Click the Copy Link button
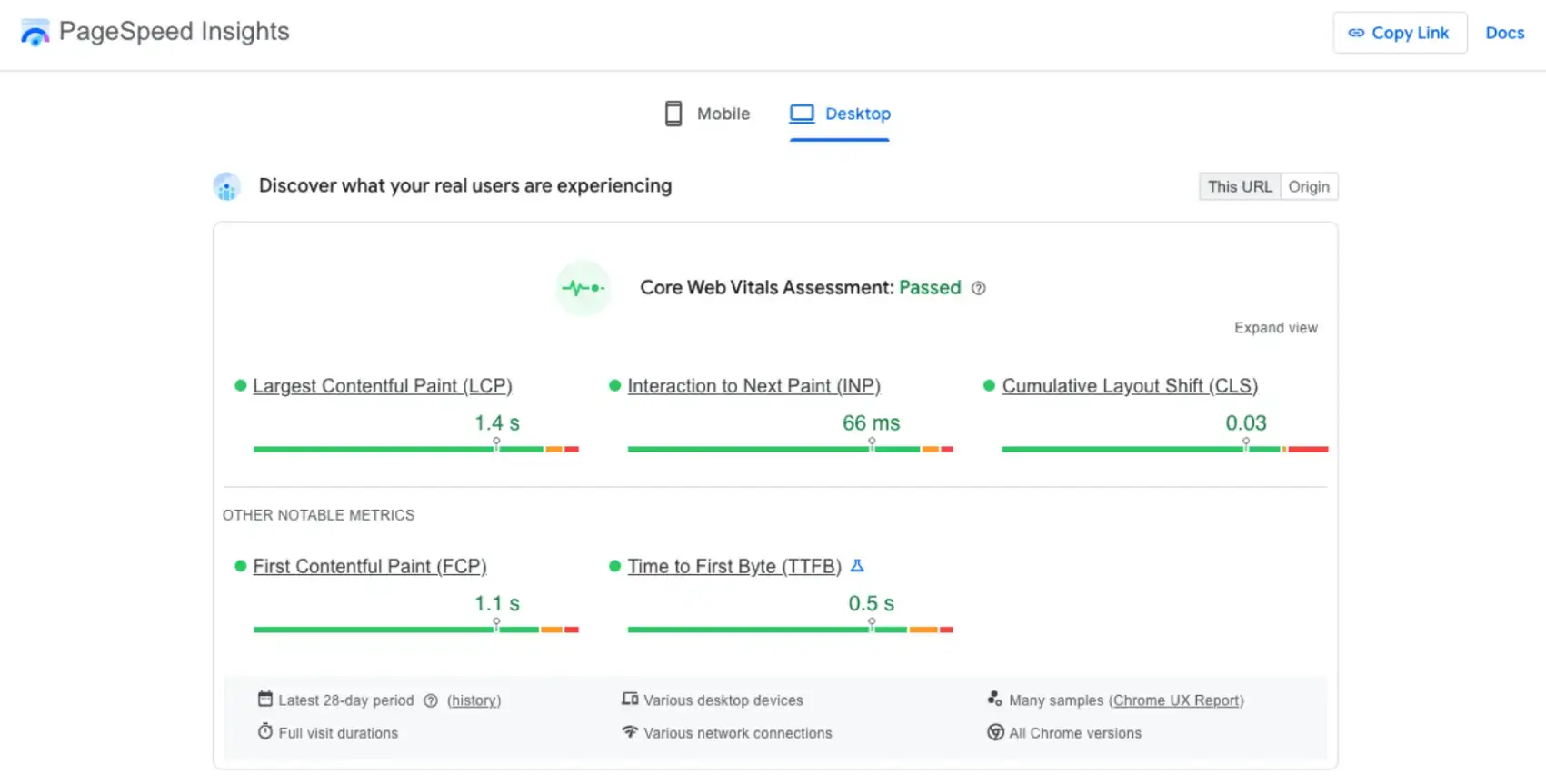Image resolution: width=1546 pixels, height=784 pixels. tap(1399, 33)
